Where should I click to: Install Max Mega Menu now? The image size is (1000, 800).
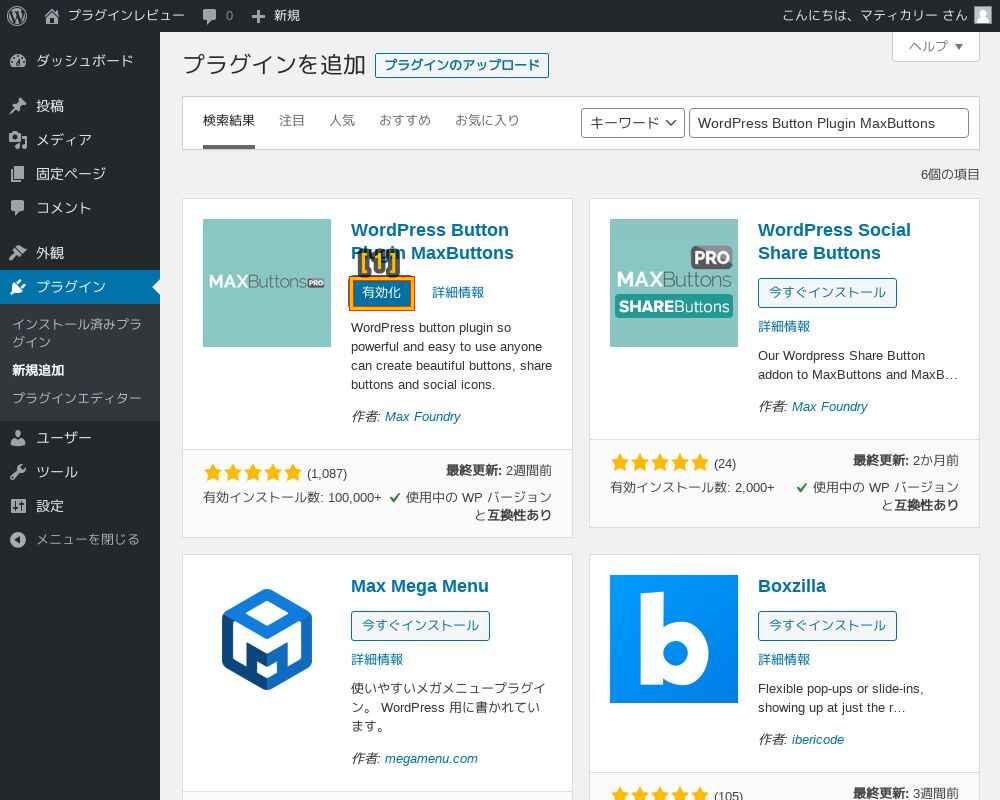coord(420,626)
